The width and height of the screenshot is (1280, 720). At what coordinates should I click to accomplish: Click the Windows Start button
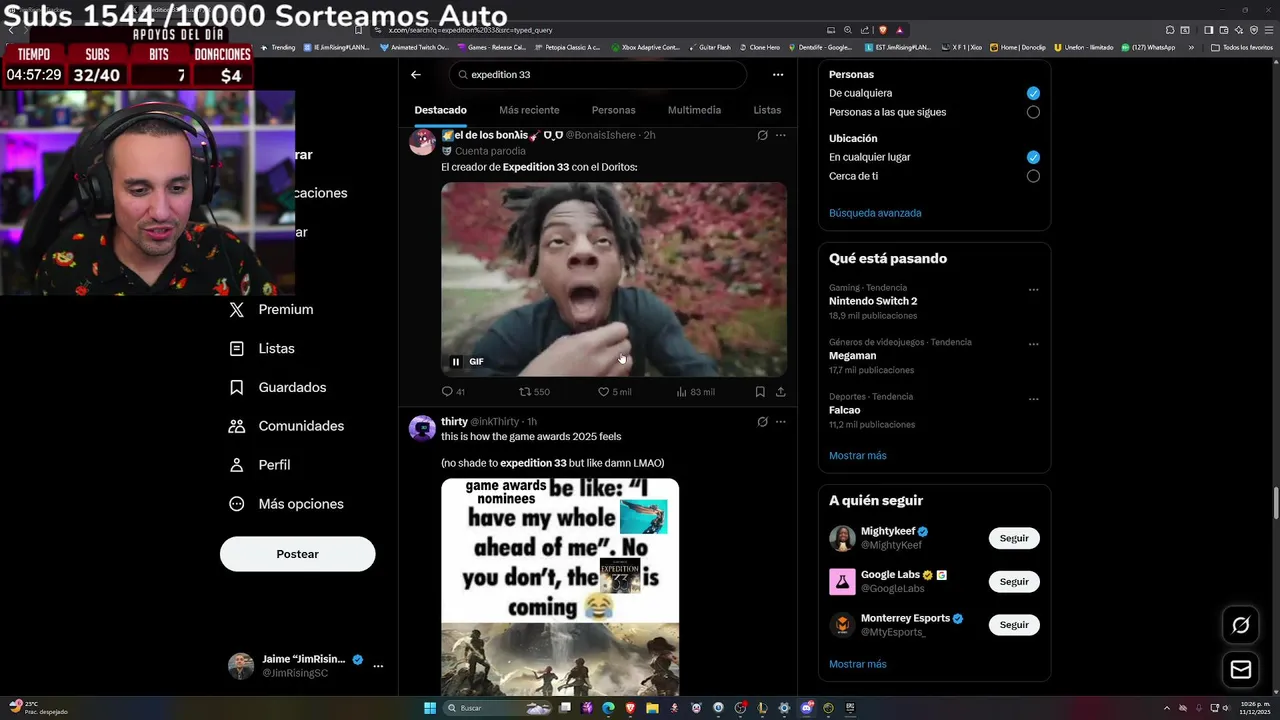(x=430, y=708)
